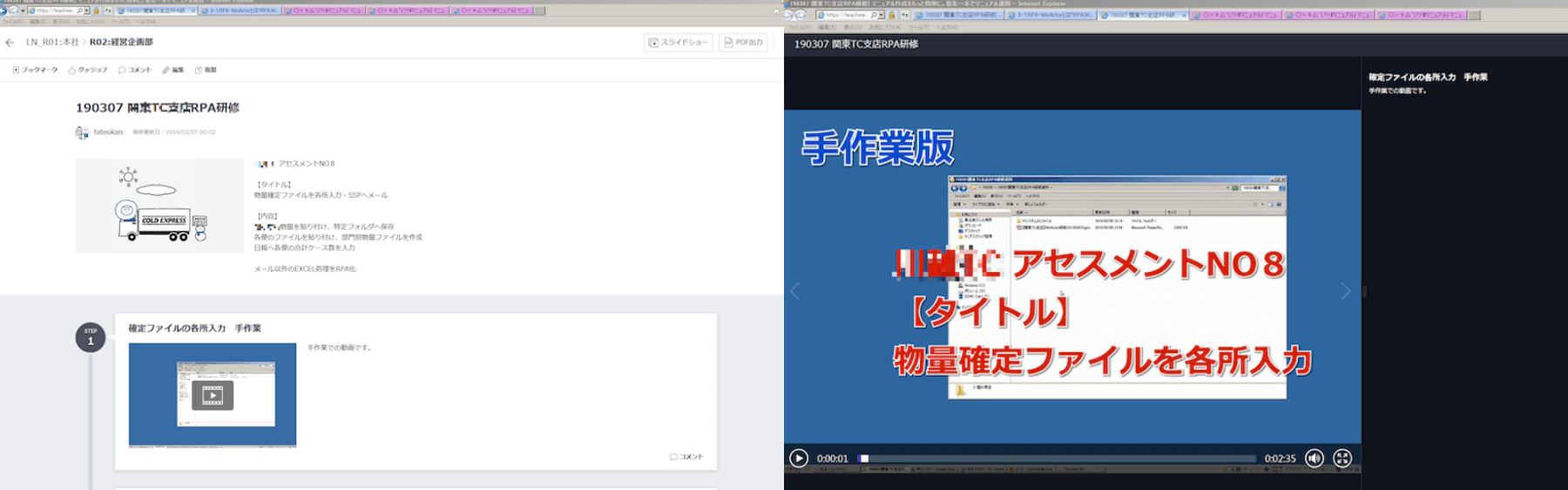Switch to the first 190307 tab in right browser
The width and height of the screenshot is (1568, 490).
coord(956,15)
